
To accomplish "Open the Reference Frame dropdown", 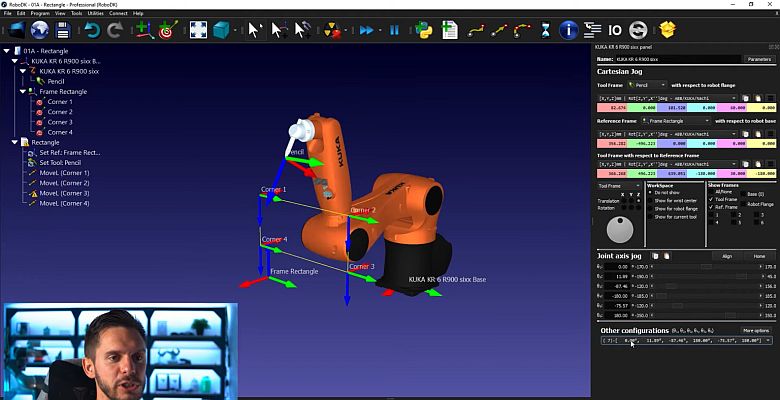I will click(676, 121).
